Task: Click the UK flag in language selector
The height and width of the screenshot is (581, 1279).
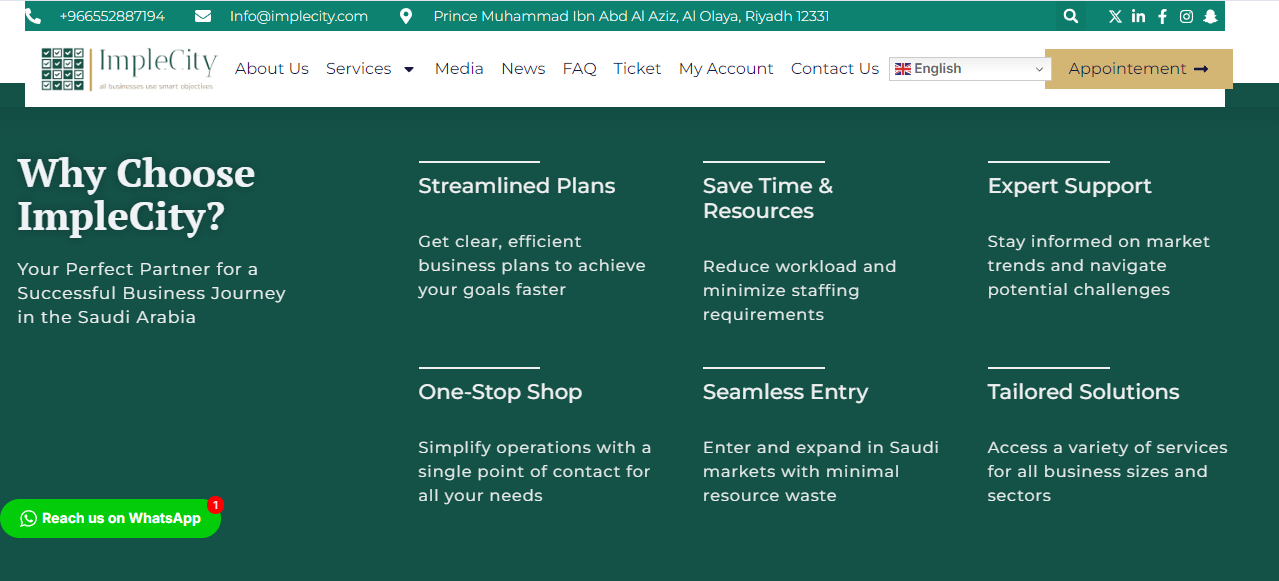Action: click(903, 69)
